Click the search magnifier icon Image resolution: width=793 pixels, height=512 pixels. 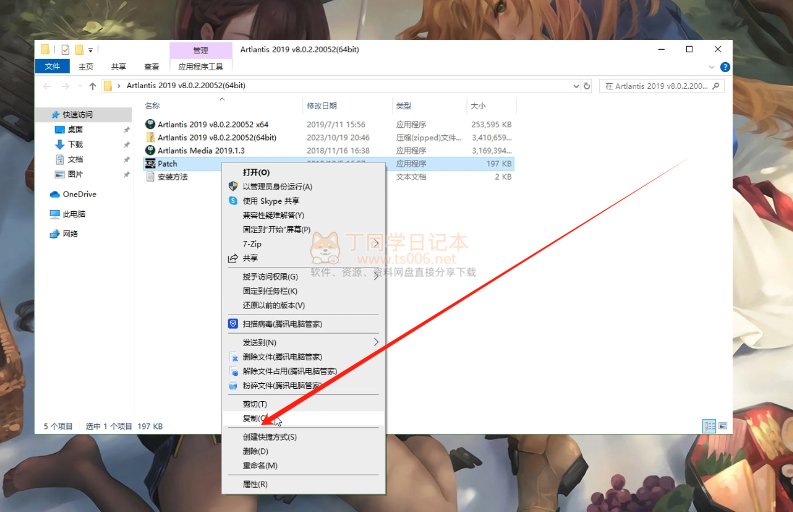pos(716,86)
